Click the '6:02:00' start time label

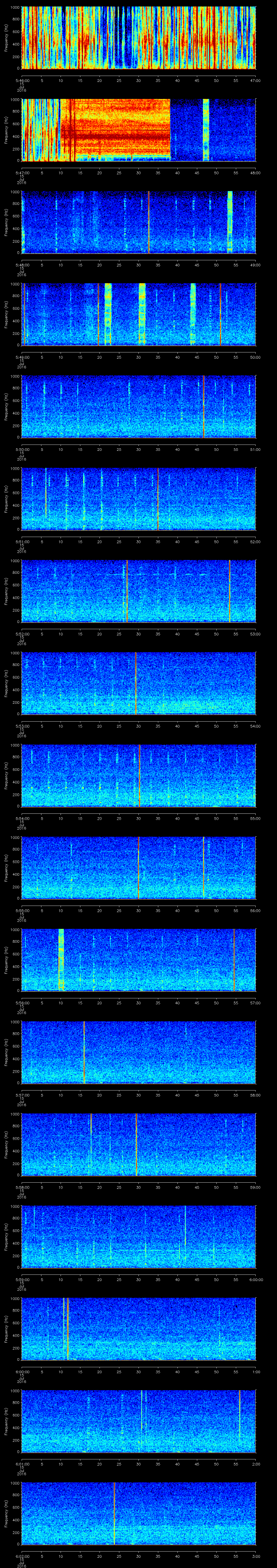tap(22, 1556)
